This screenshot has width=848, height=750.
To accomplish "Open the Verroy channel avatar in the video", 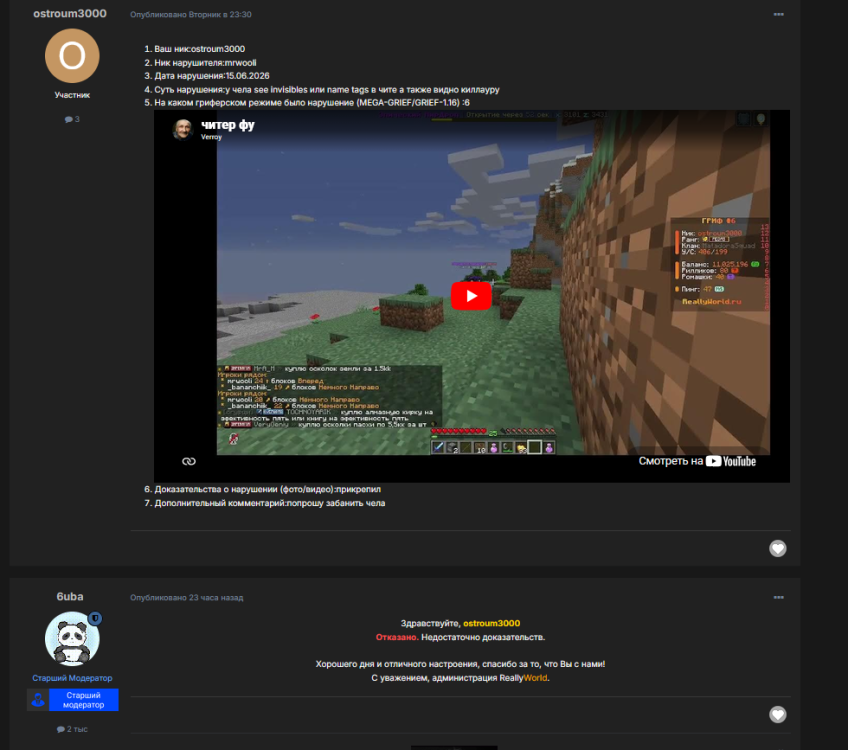I will pyautogui.click(x=183, y=129).
